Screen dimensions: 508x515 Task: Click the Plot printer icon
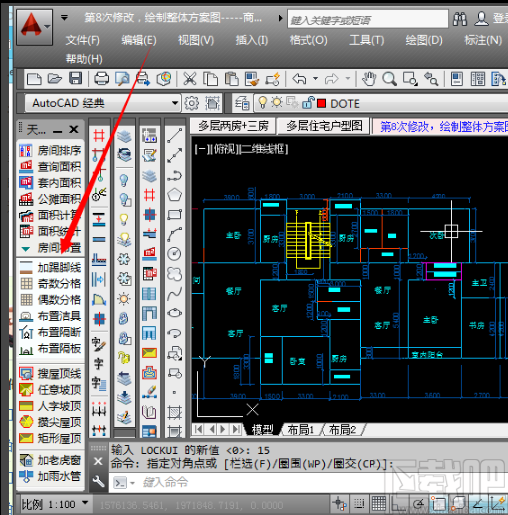pyautogui.click(x=101, y=79)
